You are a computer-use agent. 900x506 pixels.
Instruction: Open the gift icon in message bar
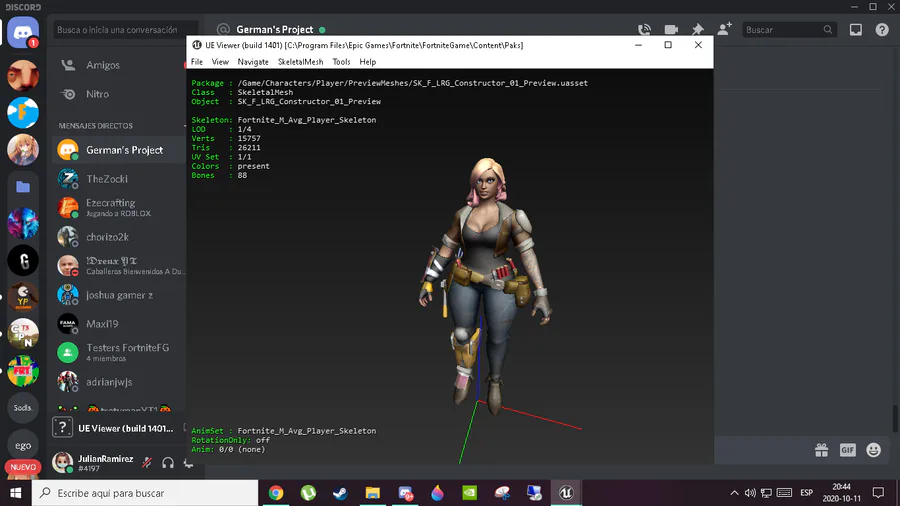[x=821, y=450]
